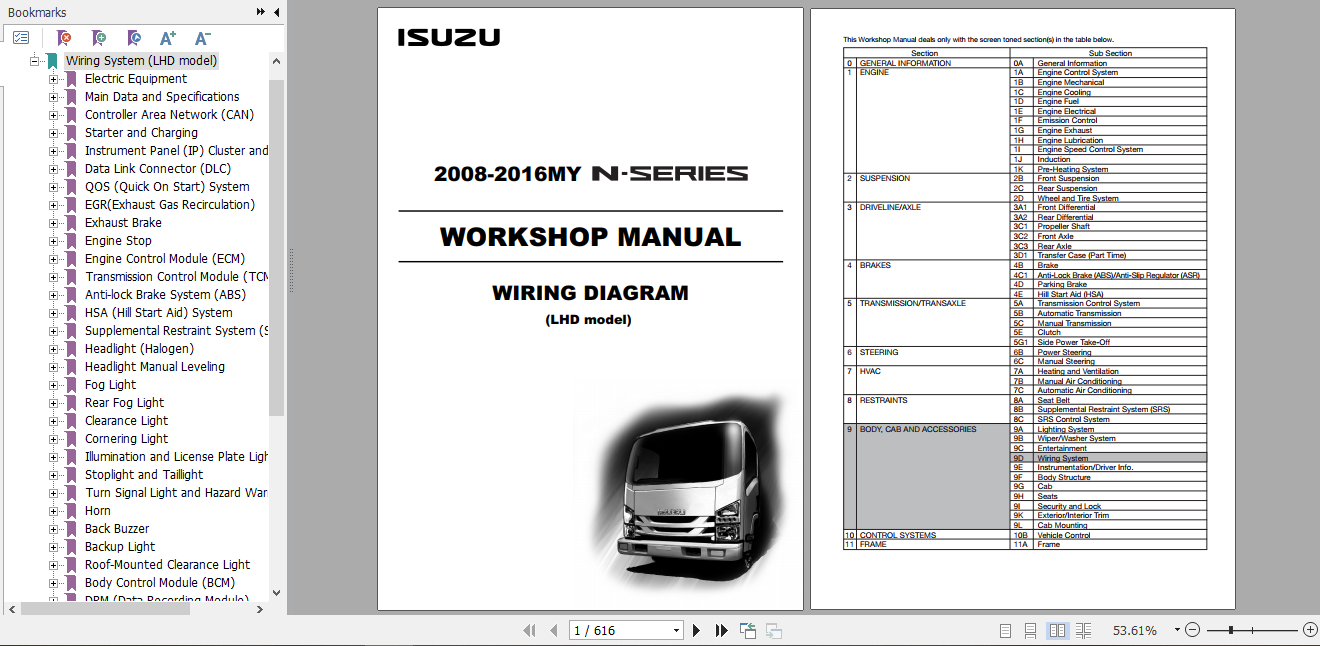Click the Wiring System row in table

(1109, 458)
